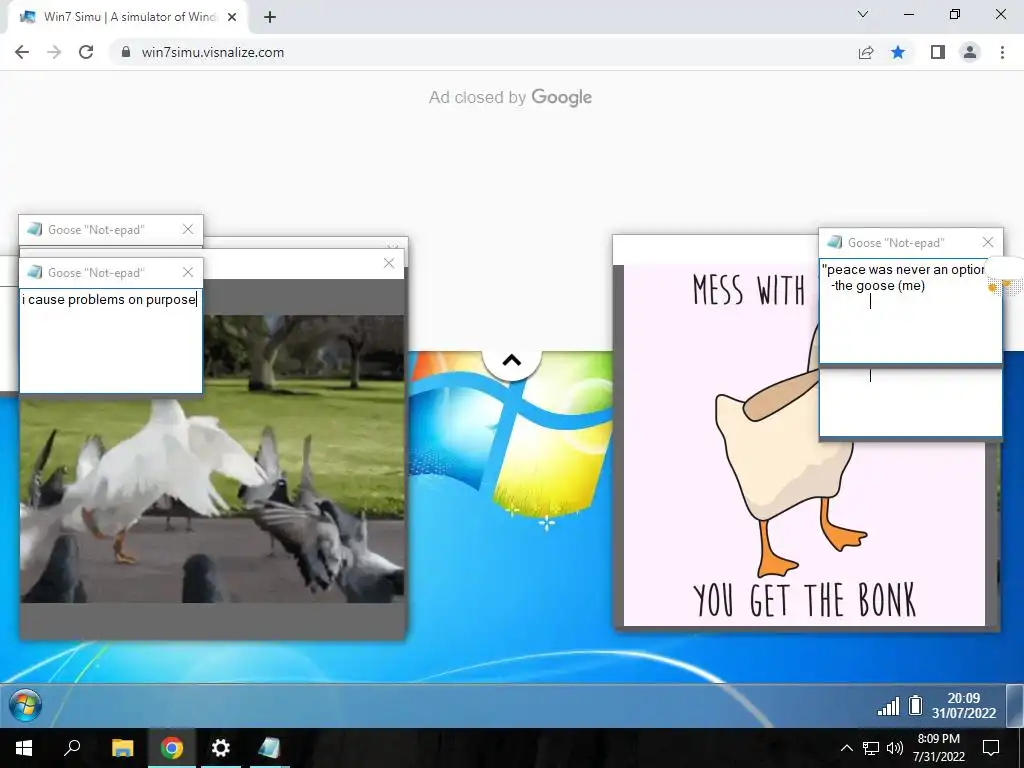Click the address bar URL win7simu.visnalize.com
The width and height of the screenshot is (1024, 768).
tap(213, 52)
